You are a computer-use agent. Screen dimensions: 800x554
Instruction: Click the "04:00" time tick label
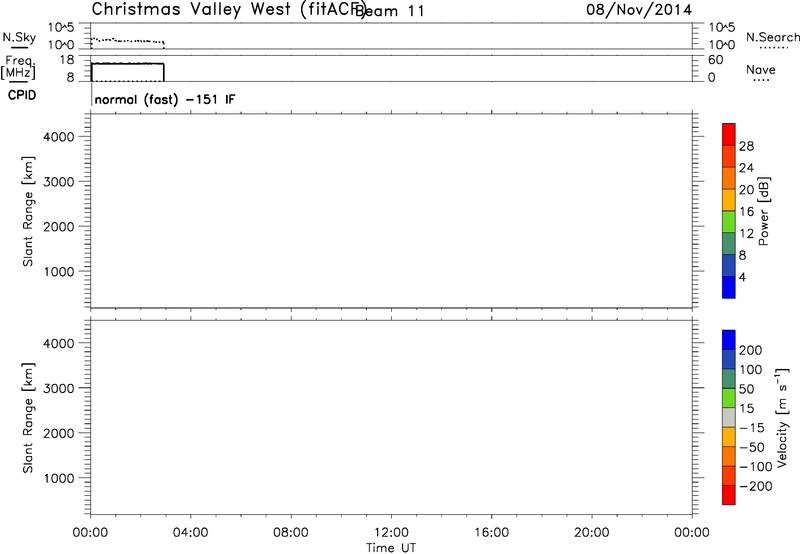[190, 533]
